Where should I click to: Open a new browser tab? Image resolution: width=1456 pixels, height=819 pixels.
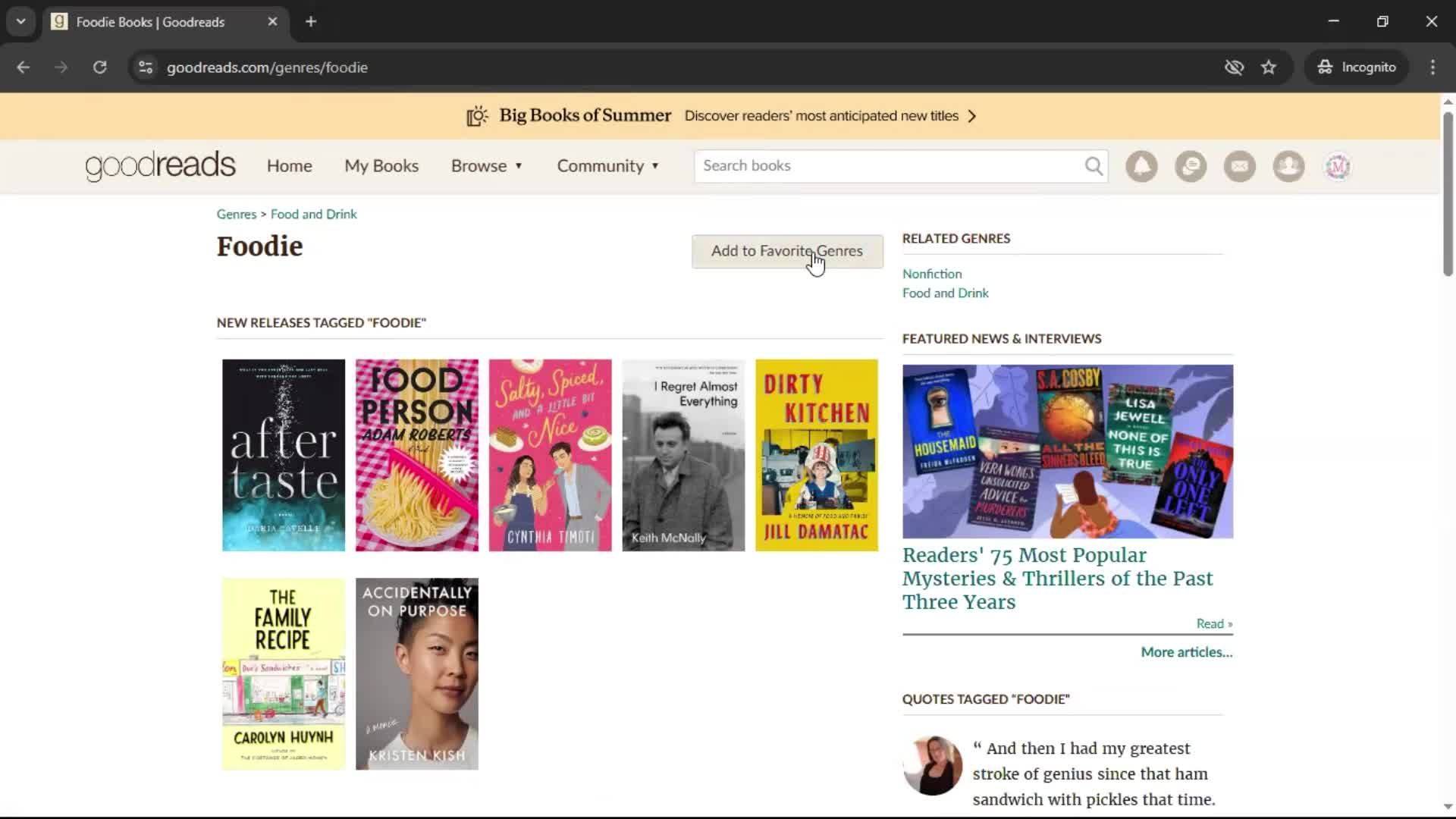pos(311,22)
